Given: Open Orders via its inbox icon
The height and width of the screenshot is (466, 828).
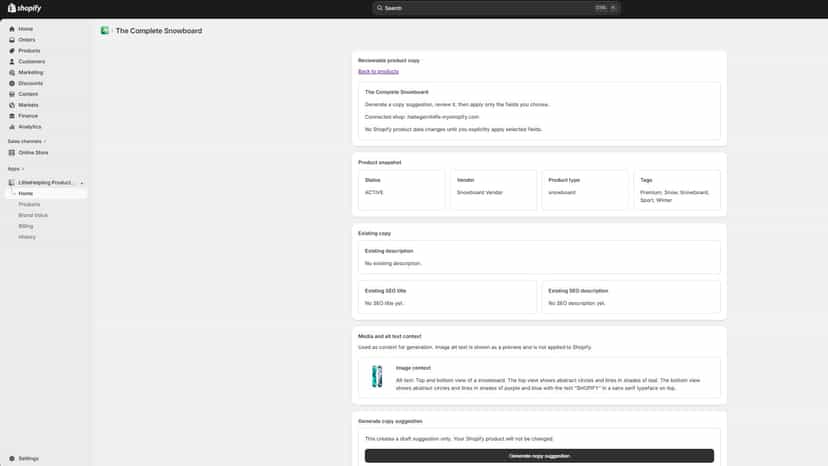Looking at the screenshot, I should coord(12,40).
